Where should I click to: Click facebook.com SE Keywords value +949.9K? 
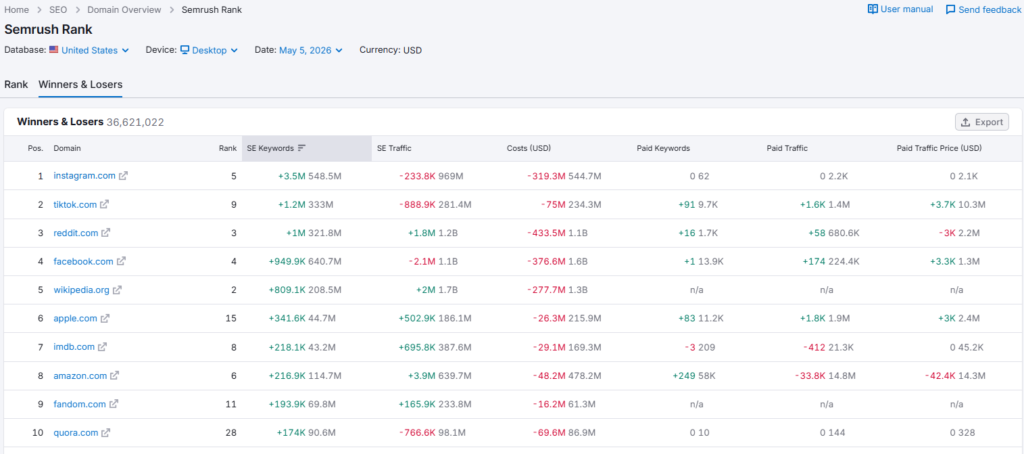(x=287, y=261)
